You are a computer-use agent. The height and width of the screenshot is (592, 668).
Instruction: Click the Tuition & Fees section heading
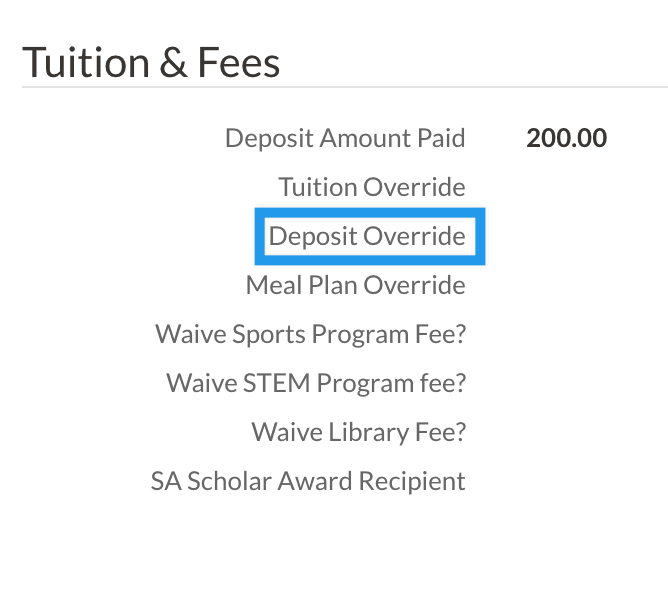[151, 62]
